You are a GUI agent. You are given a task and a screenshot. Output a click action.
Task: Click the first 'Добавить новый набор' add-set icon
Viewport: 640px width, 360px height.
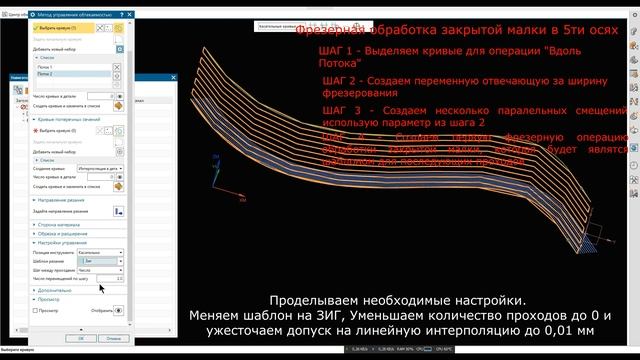(x=120, y=49)
